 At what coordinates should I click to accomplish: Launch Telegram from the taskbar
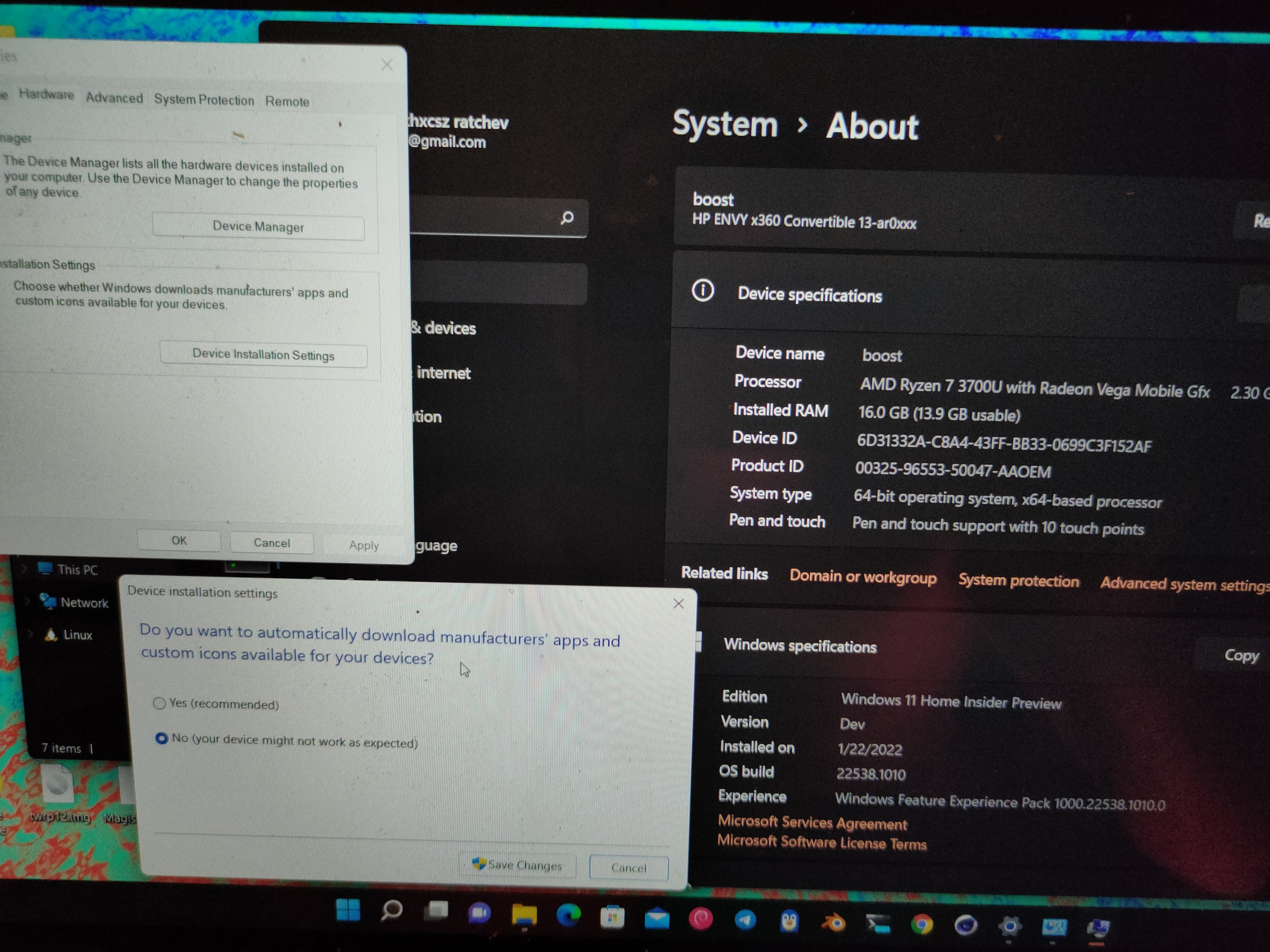coord(745,921)
